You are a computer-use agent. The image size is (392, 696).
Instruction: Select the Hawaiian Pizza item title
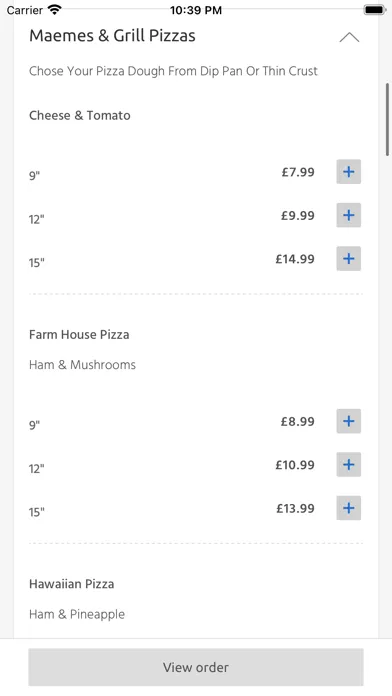click(x=71, y=584)
